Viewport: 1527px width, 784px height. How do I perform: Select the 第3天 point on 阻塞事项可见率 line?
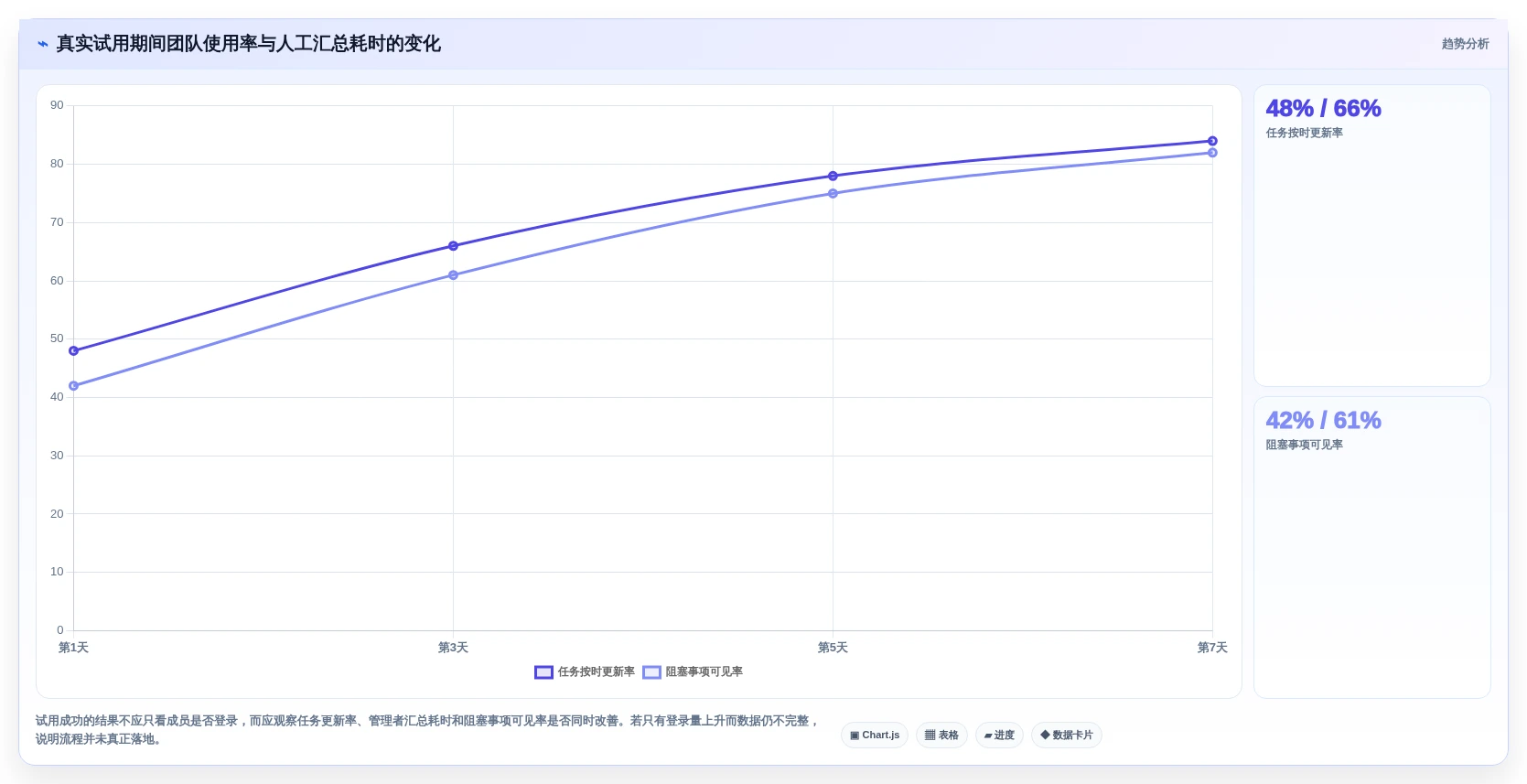453,275
